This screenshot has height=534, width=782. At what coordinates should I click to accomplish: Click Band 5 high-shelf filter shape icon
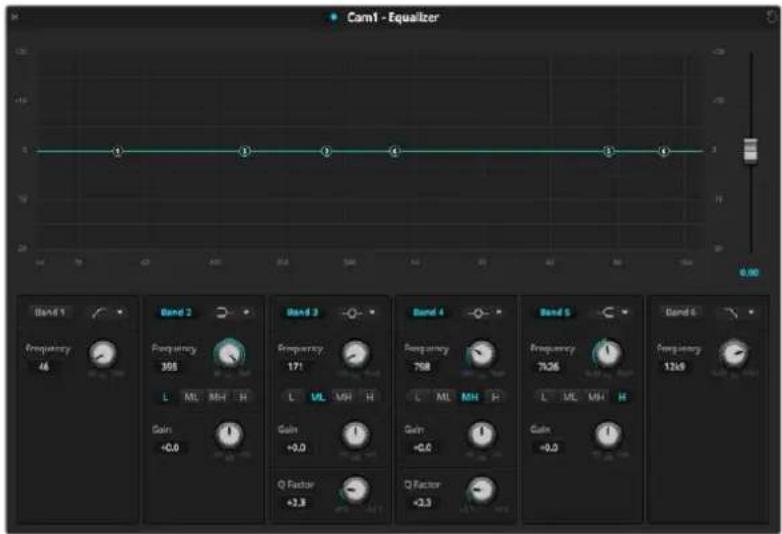coord(606,313)
